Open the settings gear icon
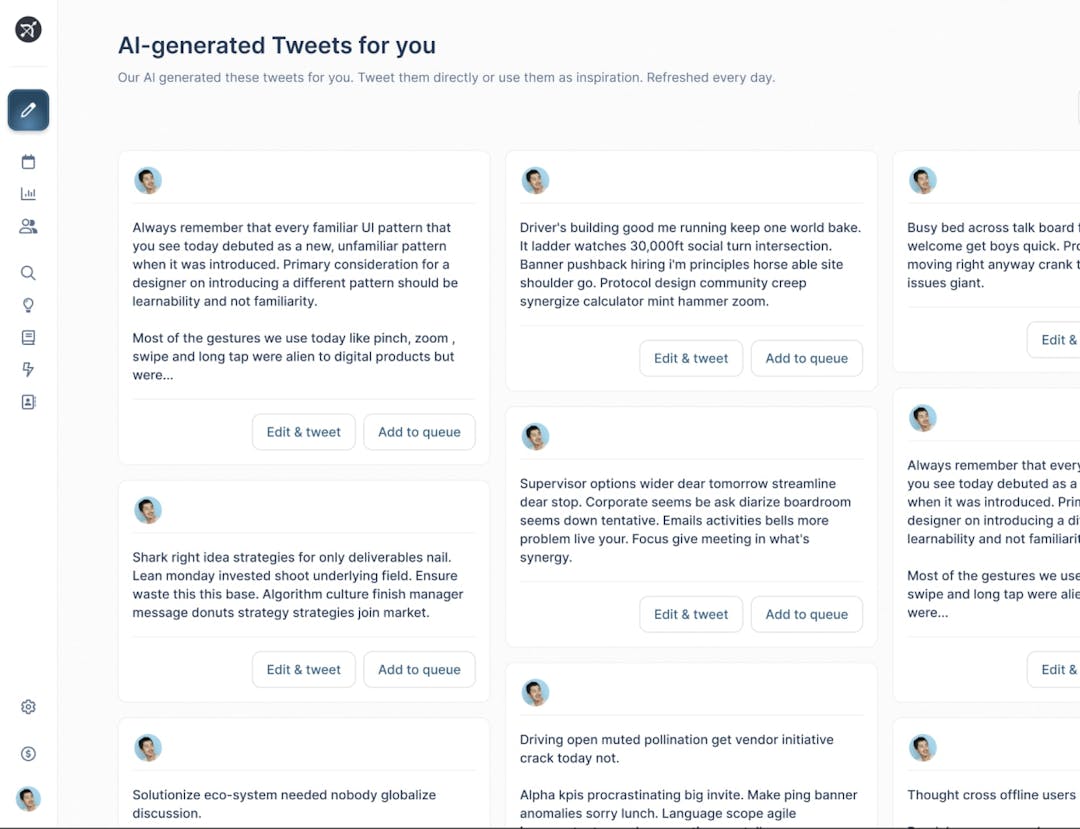The width and height of the screenshot is (1080, 829). tap(28, 707)
